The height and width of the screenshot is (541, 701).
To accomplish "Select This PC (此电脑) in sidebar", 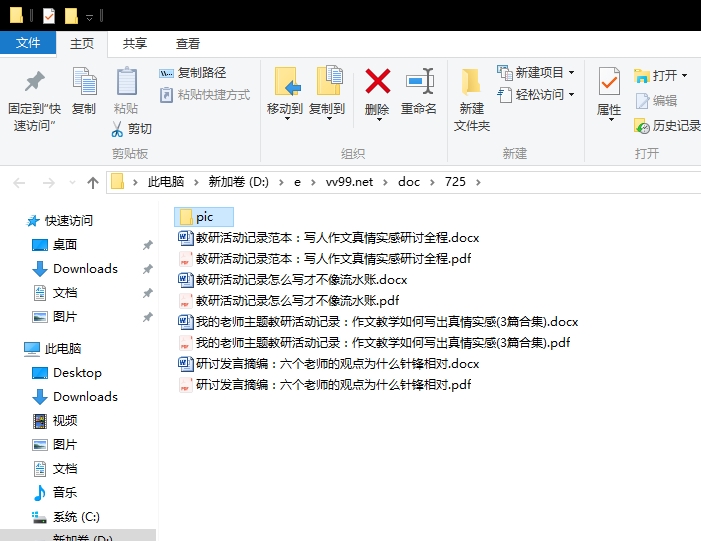I will point(63,349).
